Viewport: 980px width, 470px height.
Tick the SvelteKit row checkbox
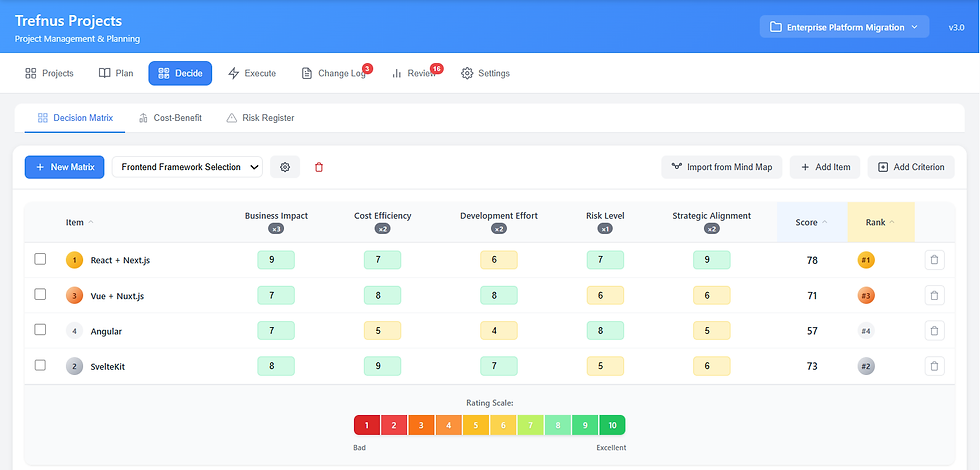(40, 365)
